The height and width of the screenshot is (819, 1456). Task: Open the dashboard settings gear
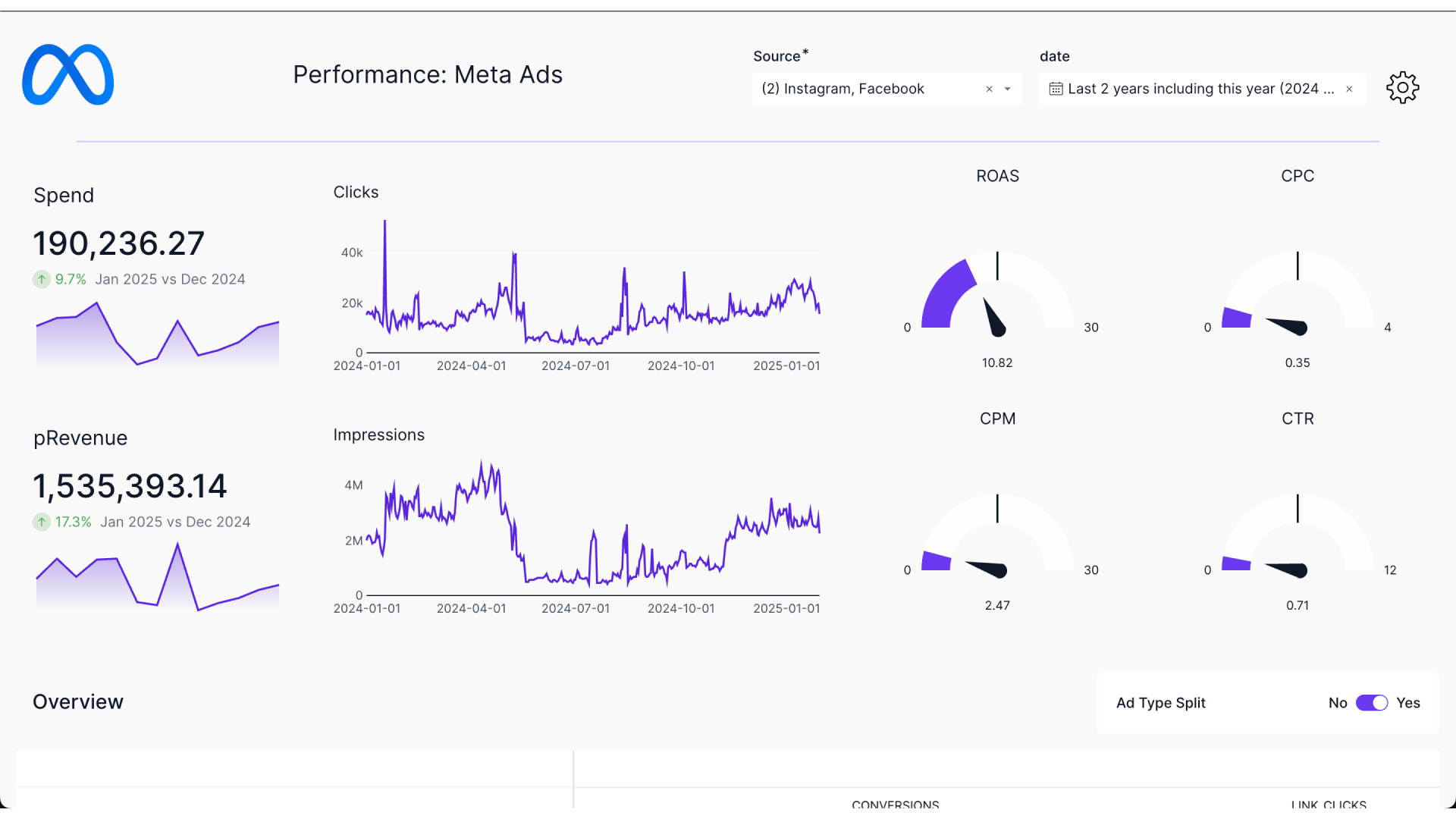(1402, 87)
